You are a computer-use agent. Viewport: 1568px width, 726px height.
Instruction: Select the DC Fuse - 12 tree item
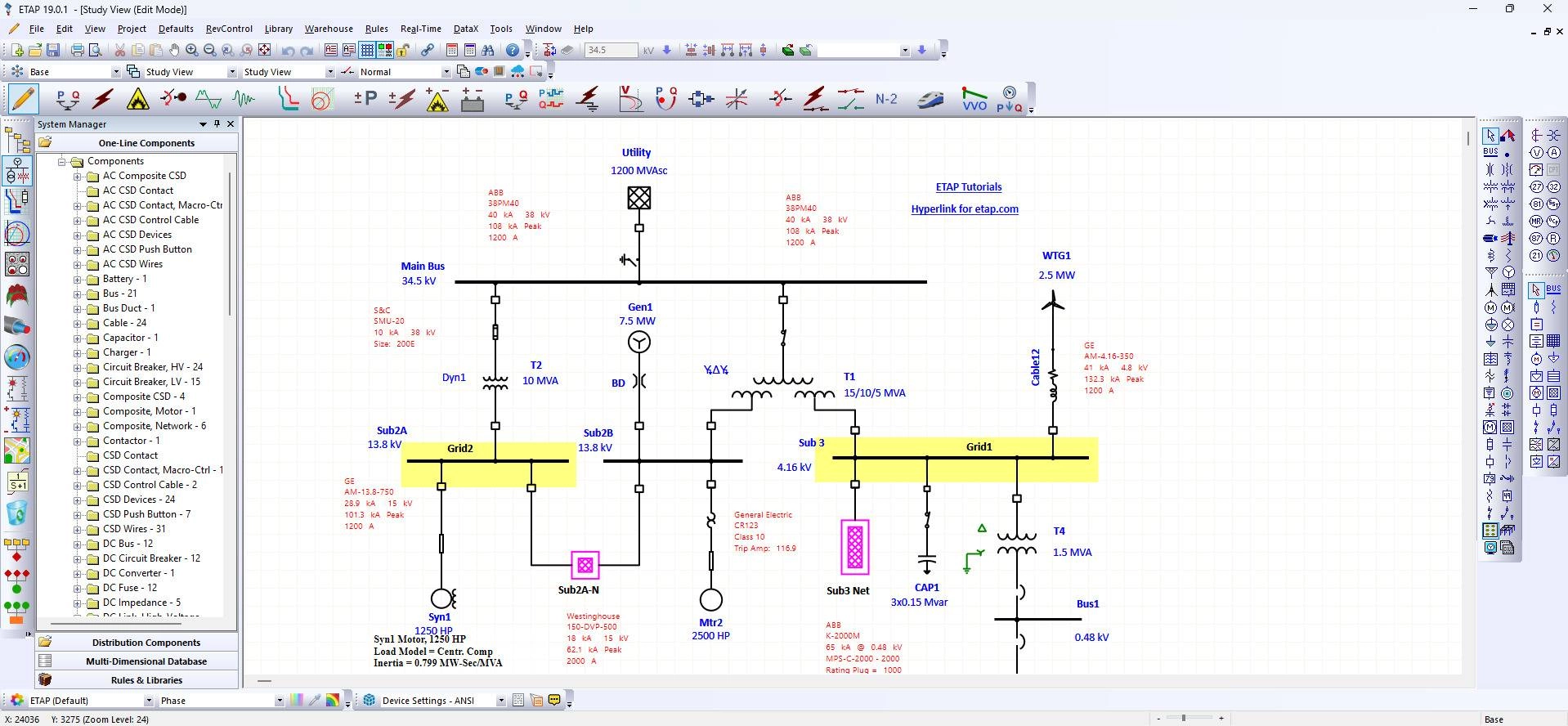(x=129, y=588)
